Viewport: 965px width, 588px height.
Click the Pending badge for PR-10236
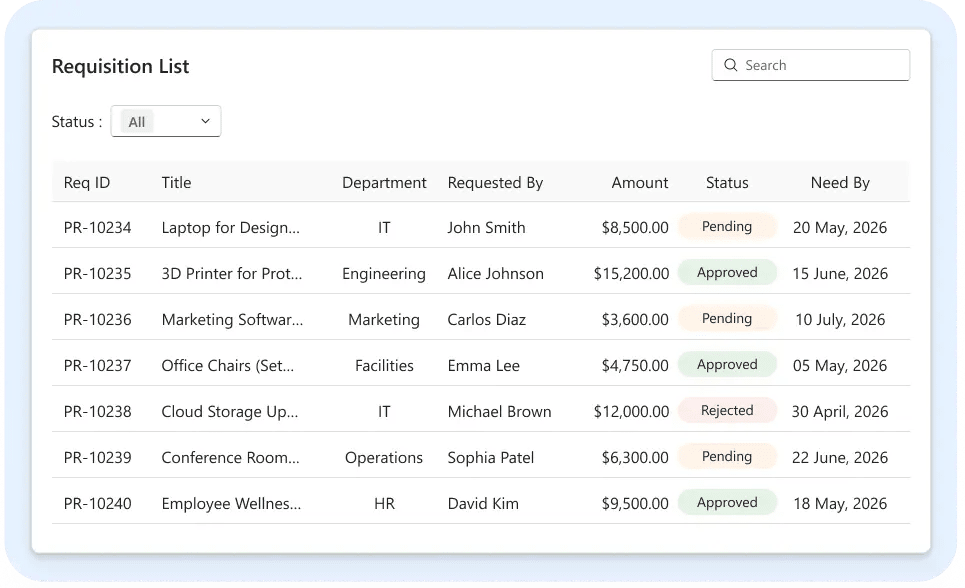pos(727,318)
